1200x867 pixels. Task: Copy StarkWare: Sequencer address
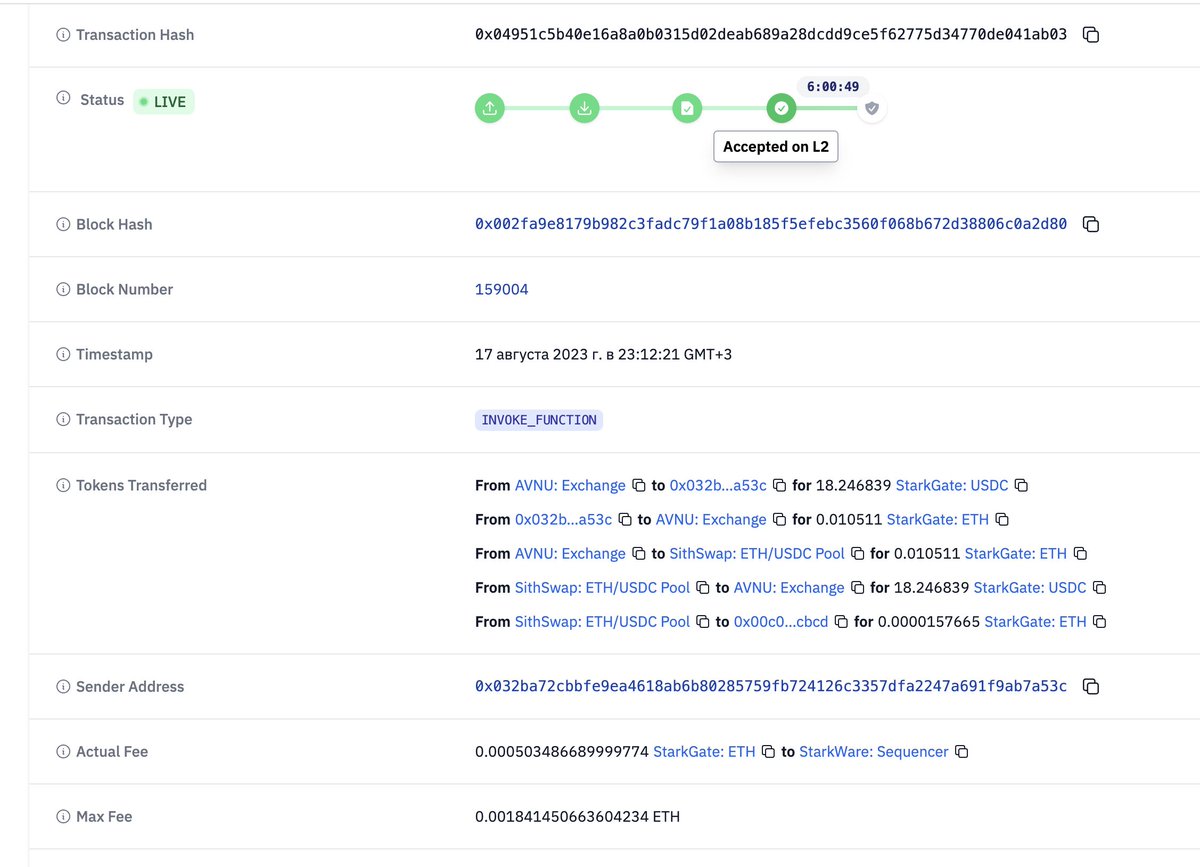961,752
